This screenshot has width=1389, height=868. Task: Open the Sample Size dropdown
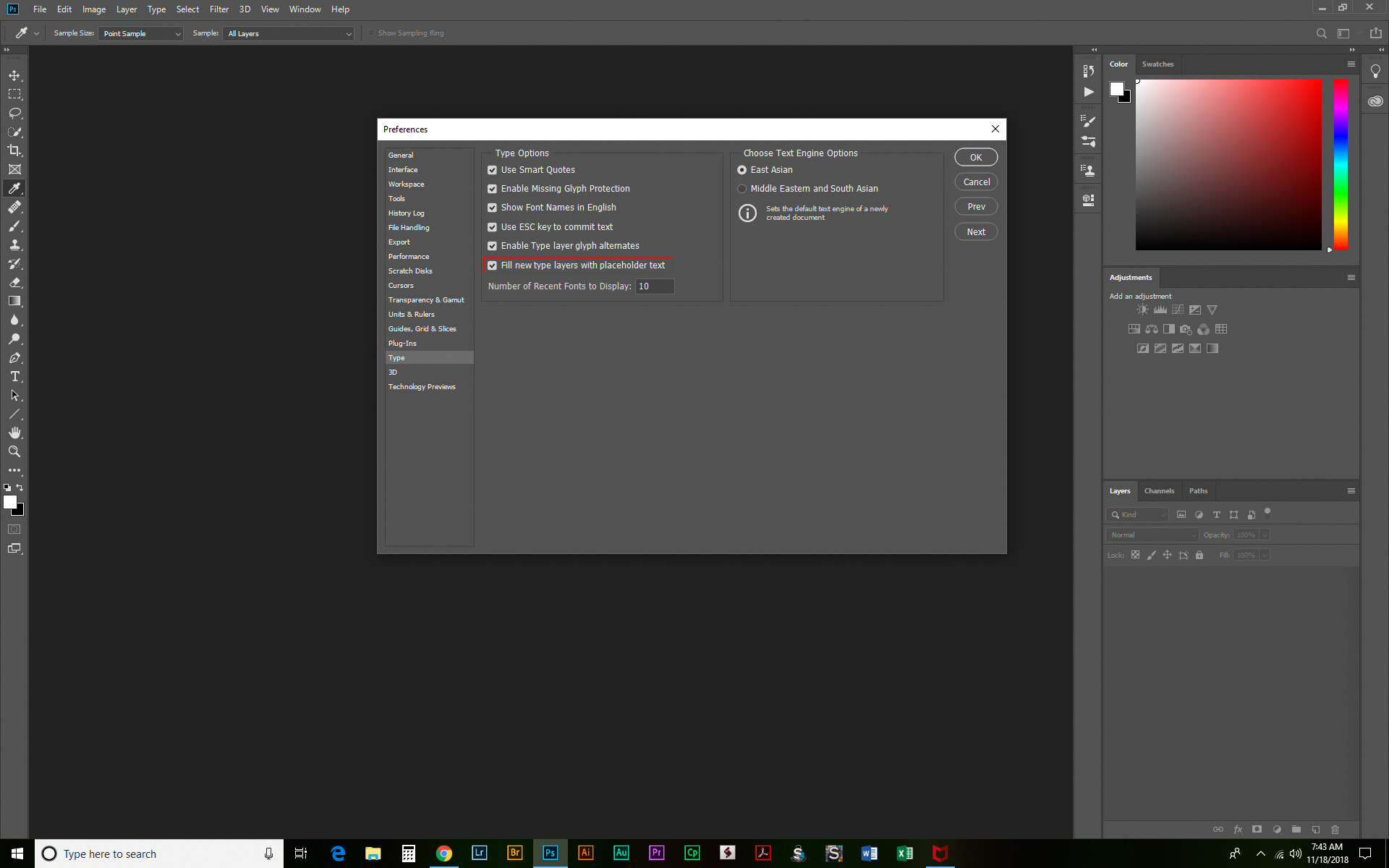[x=140, y=33]
